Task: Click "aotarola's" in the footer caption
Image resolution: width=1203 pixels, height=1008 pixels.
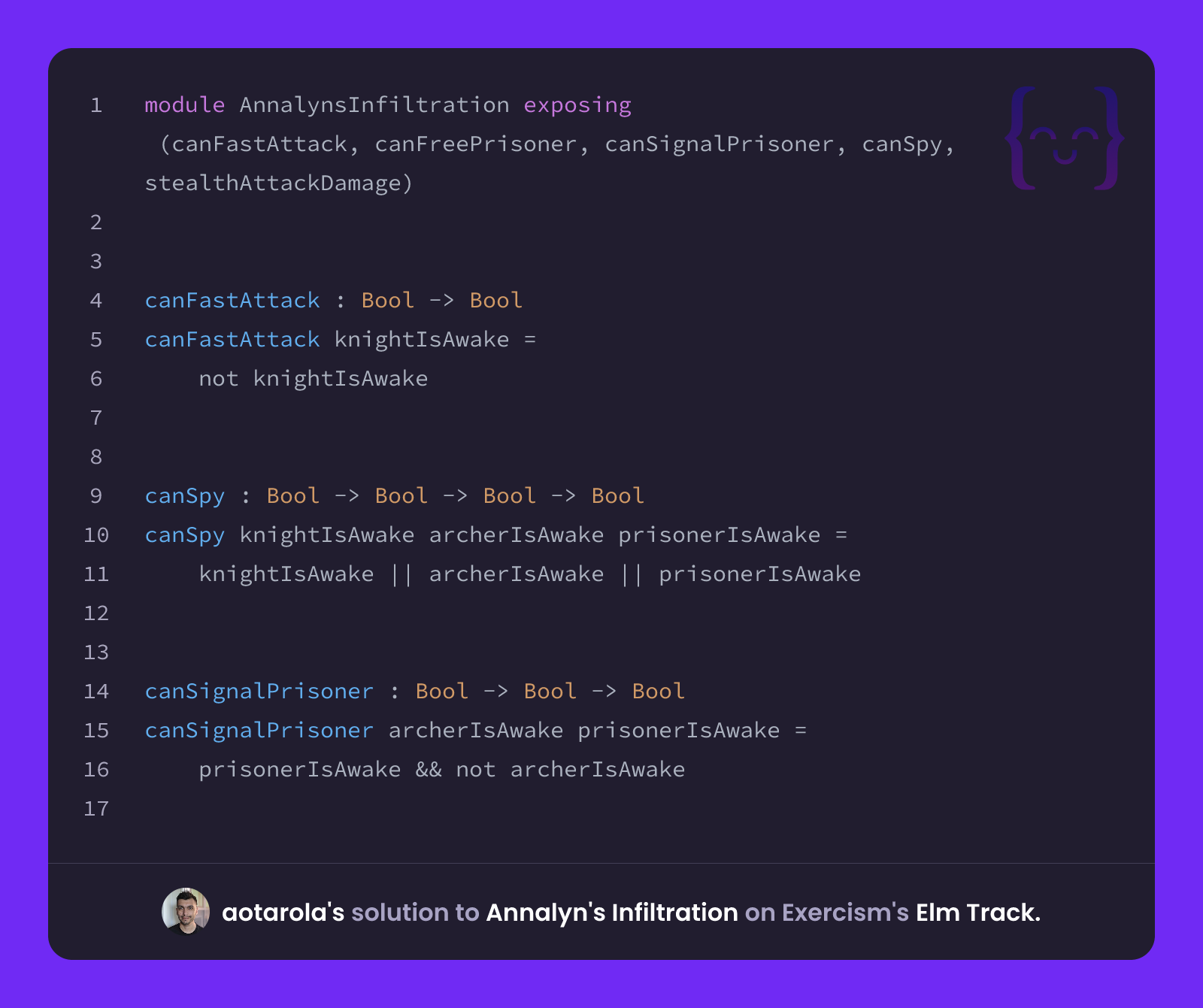Action: (283, 912)
